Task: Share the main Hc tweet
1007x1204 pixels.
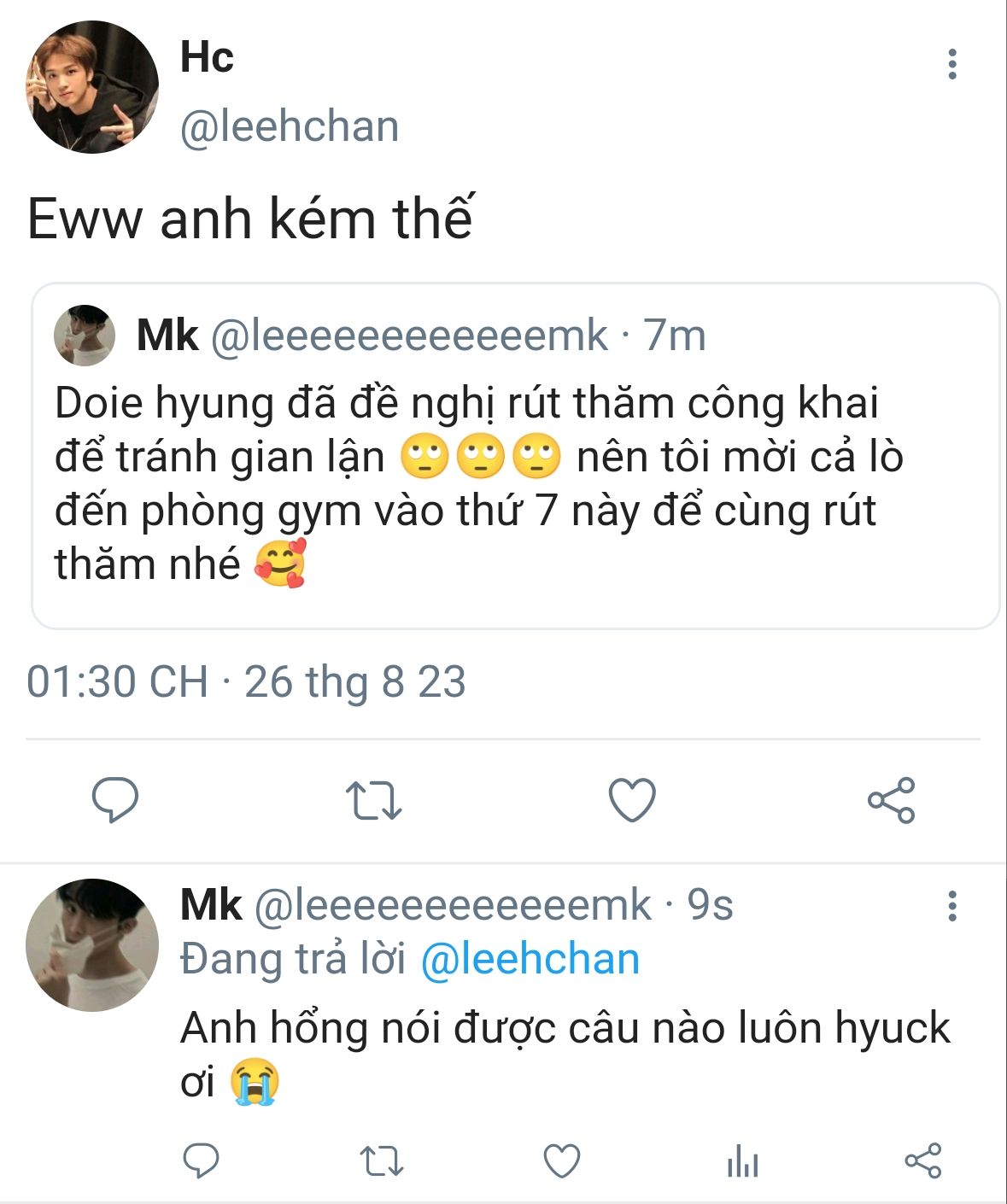Action: (x=891, y=800)
